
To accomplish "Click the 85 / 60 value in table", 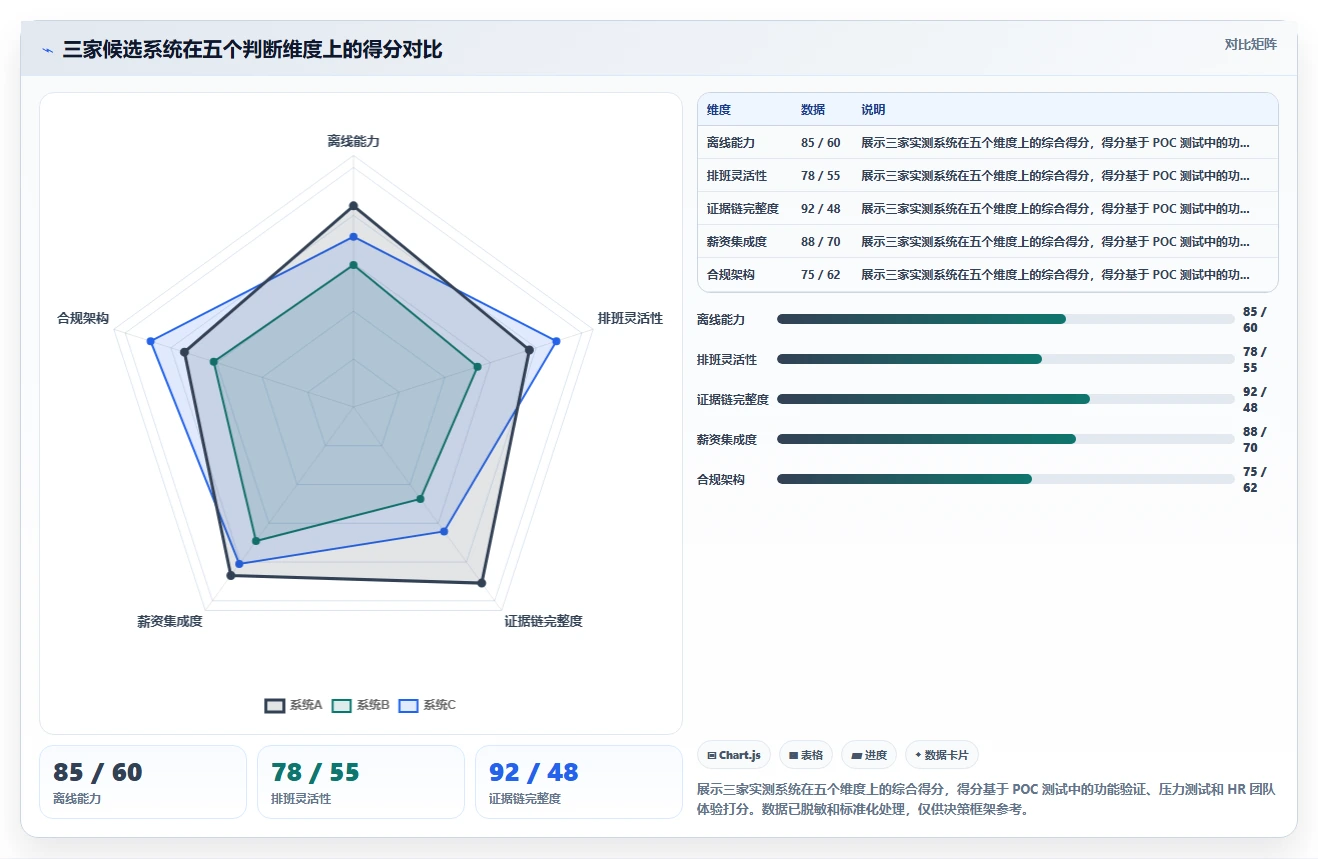I will point(821,143).
